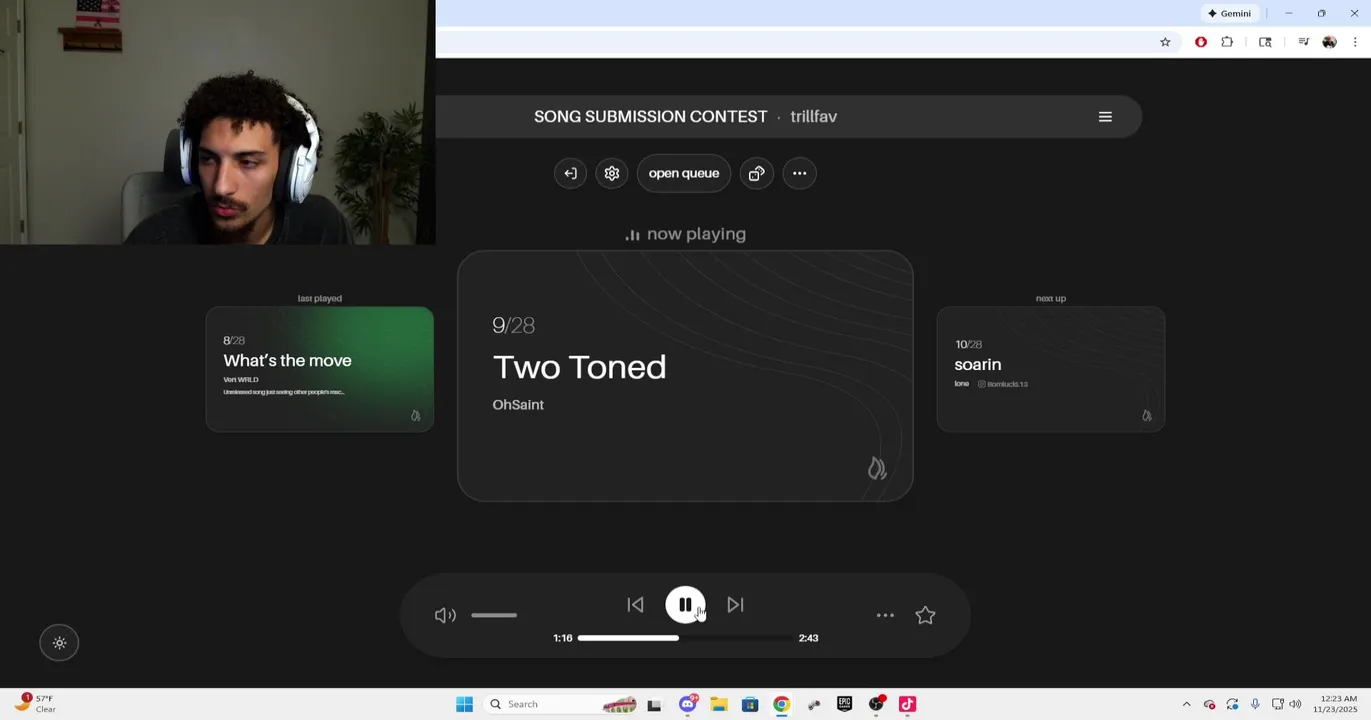
Task: Skip to the previous track
Action: pyautogui.click(x=635, y=604)
